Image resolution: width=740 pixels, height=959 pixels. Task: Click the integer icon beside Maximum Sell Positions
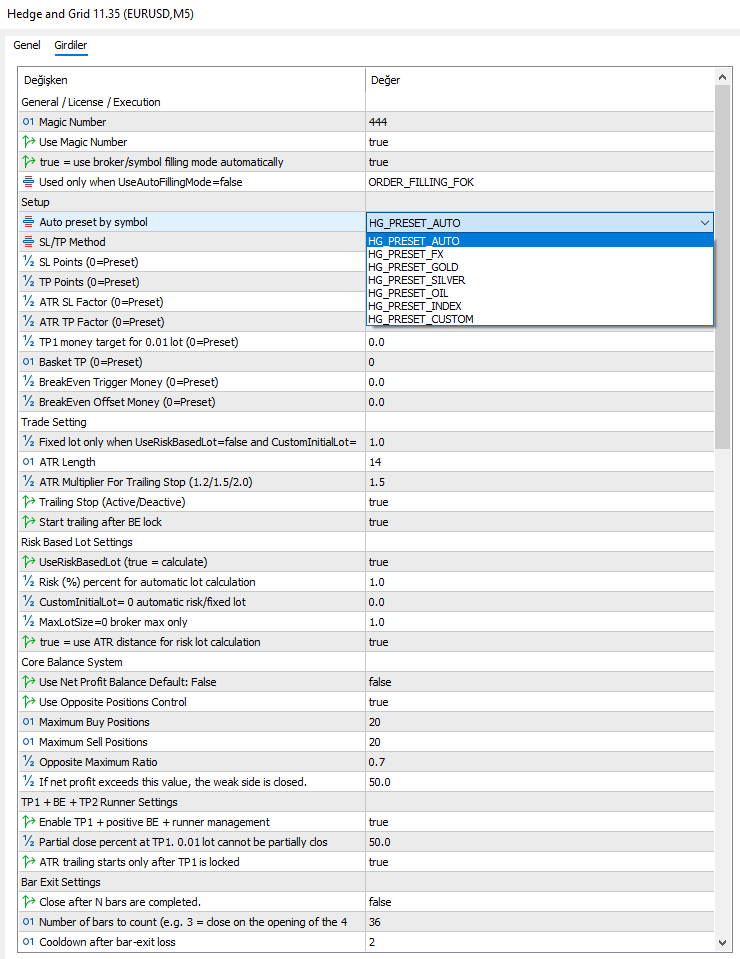pyautogui.click(x=28, y=742)
